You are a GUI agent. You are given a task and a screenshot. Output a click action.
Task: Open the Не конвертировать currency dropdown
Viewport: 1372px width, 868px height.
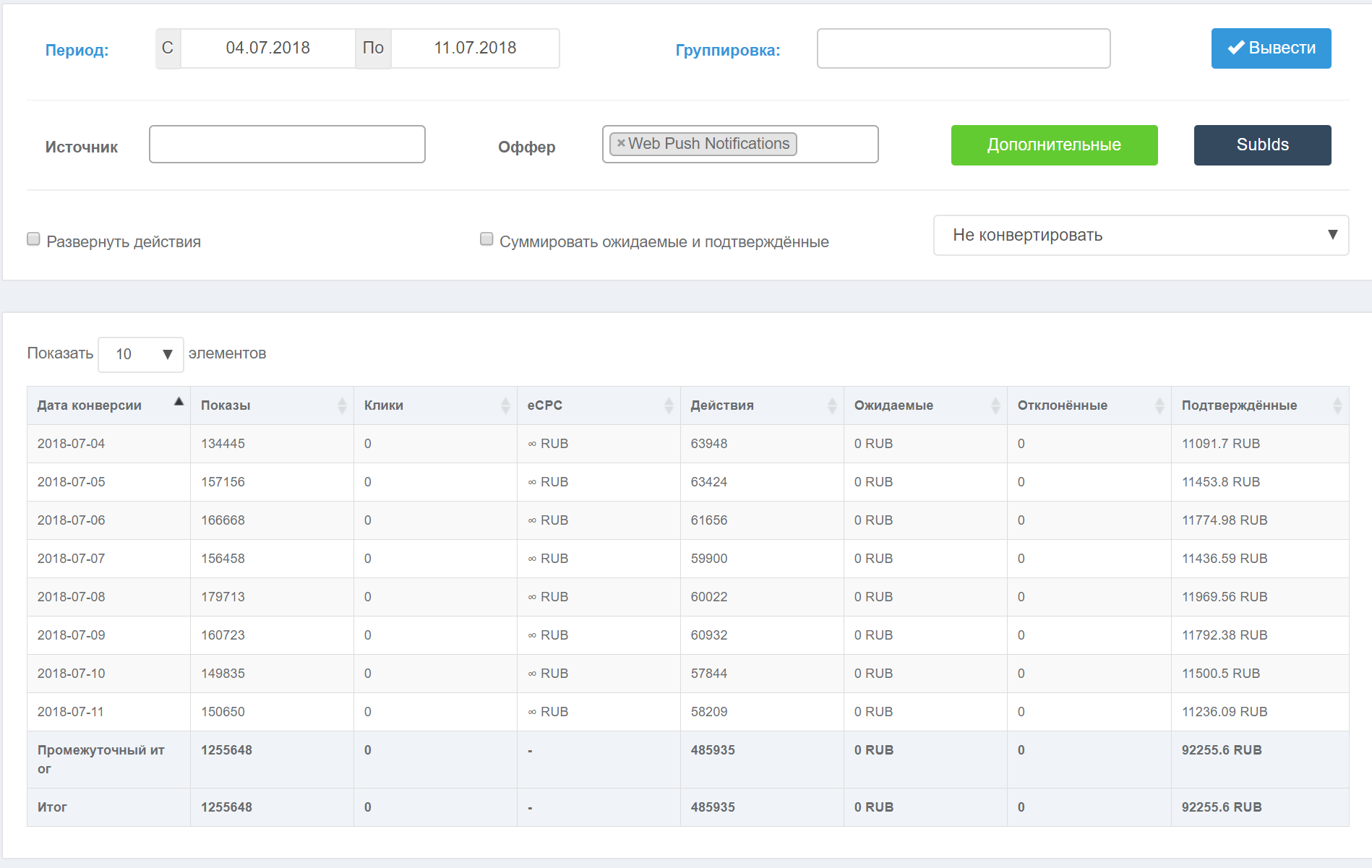1141,235
